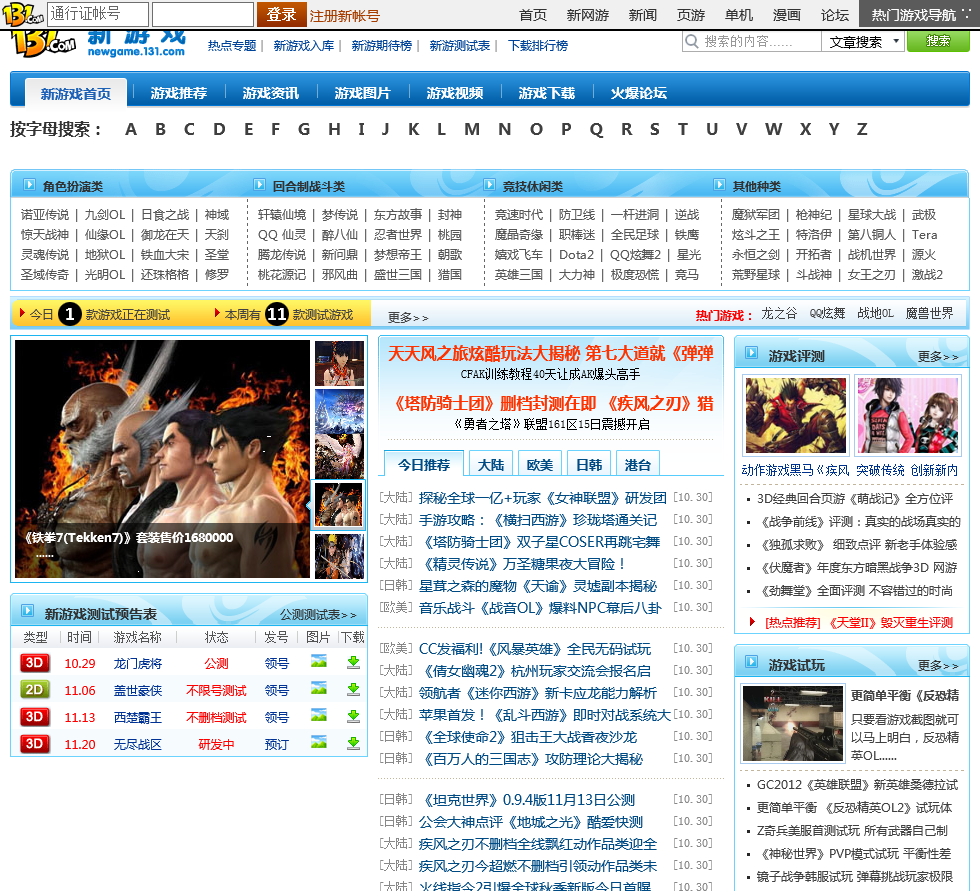This screenshot has height=891, width=980.
Task: Click 3D badge in 龙门虎将 row
Action: pos(34,663)
